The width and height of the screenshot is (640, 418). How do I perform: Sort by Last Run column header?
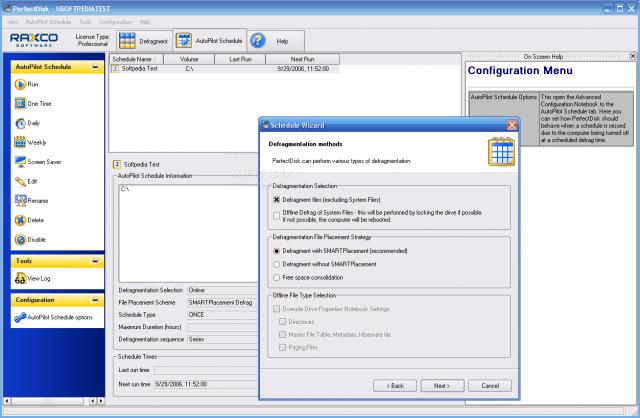(x=240, y=59)
